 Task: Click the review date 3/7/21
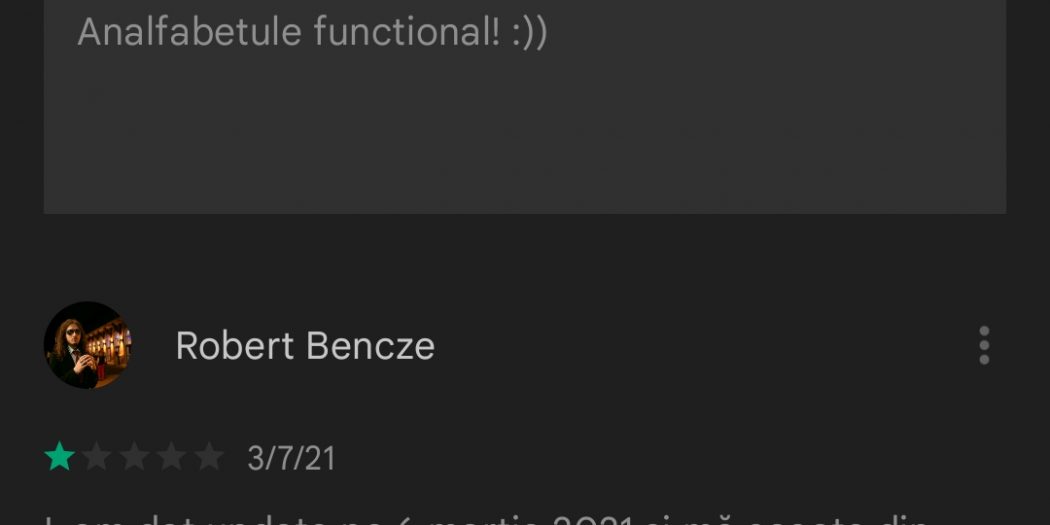click(x=291, y=459)
